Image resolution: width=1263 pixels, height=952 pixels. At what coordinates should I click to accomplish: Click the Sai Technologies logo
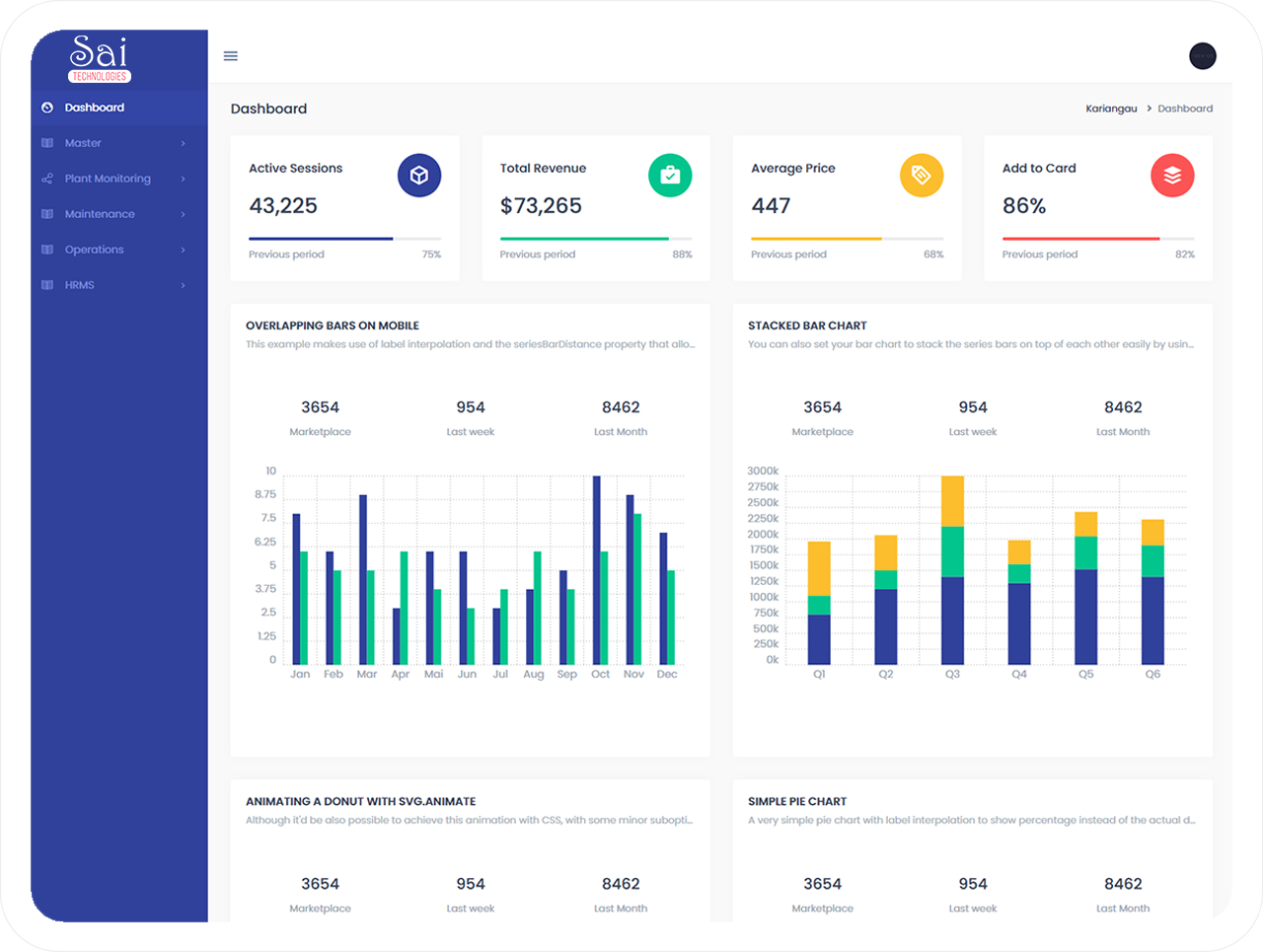click(x=100, y=59)
